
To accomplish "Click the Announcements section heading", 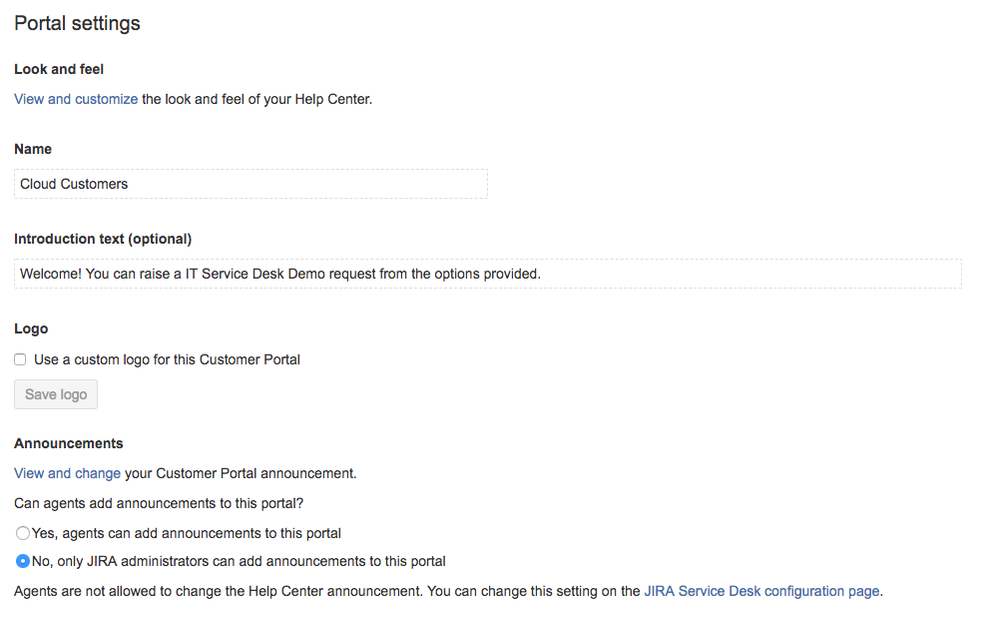I will (x=69, y=444).
